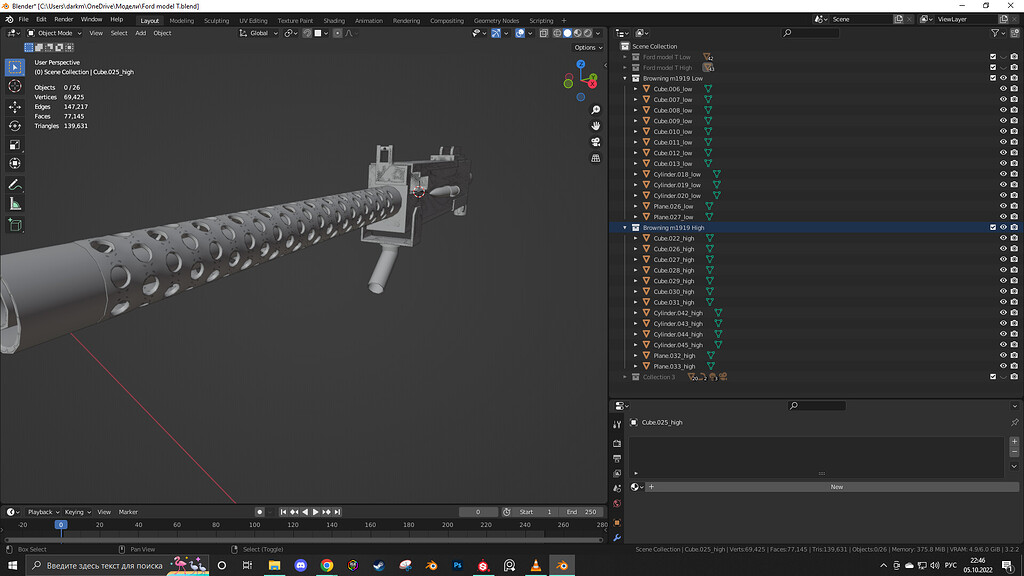Toggle camera view gizmo in viewport

596,142
